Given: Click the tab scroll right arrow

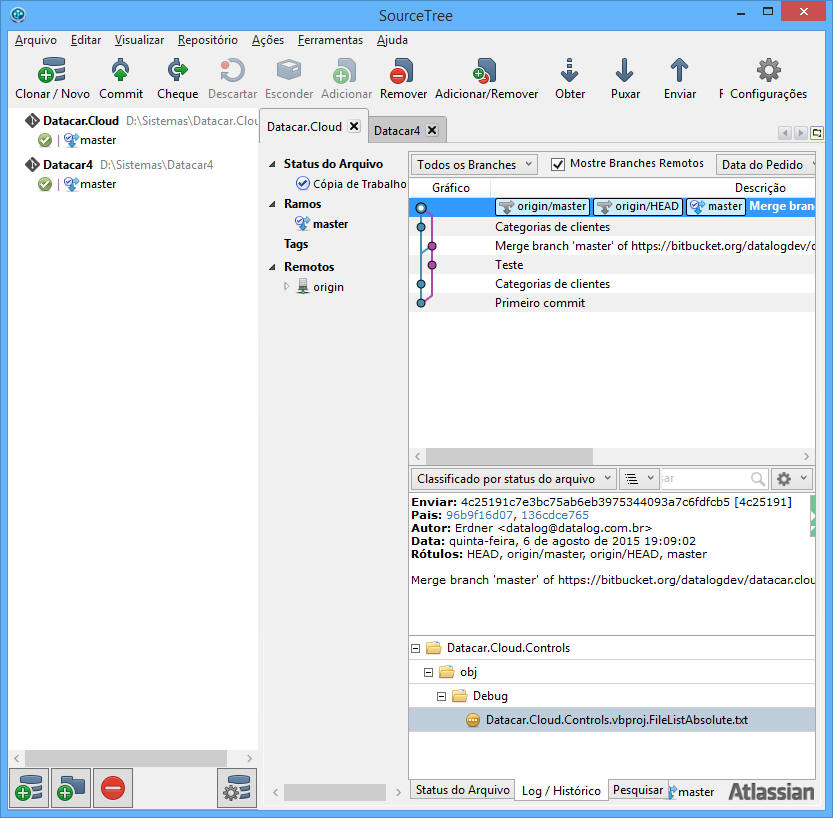Looking at the screenshot, I should point(801,133).
